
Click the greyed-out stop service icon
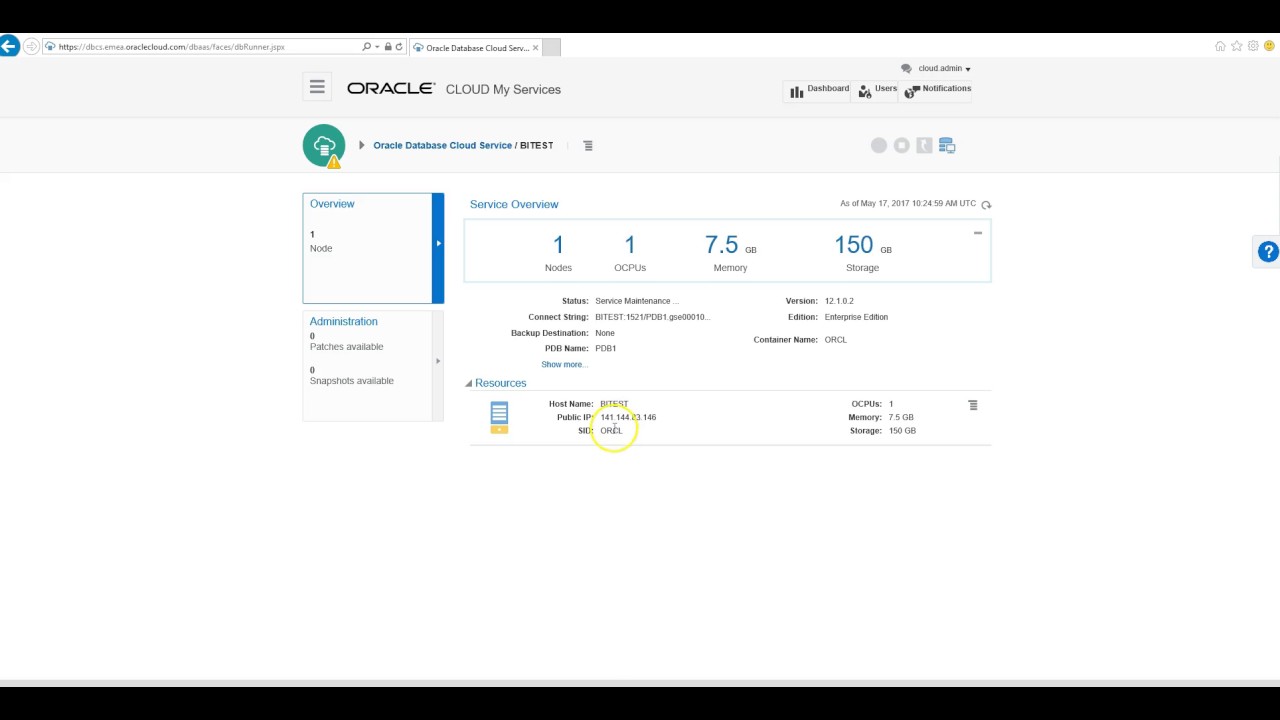tap(902, 145)
